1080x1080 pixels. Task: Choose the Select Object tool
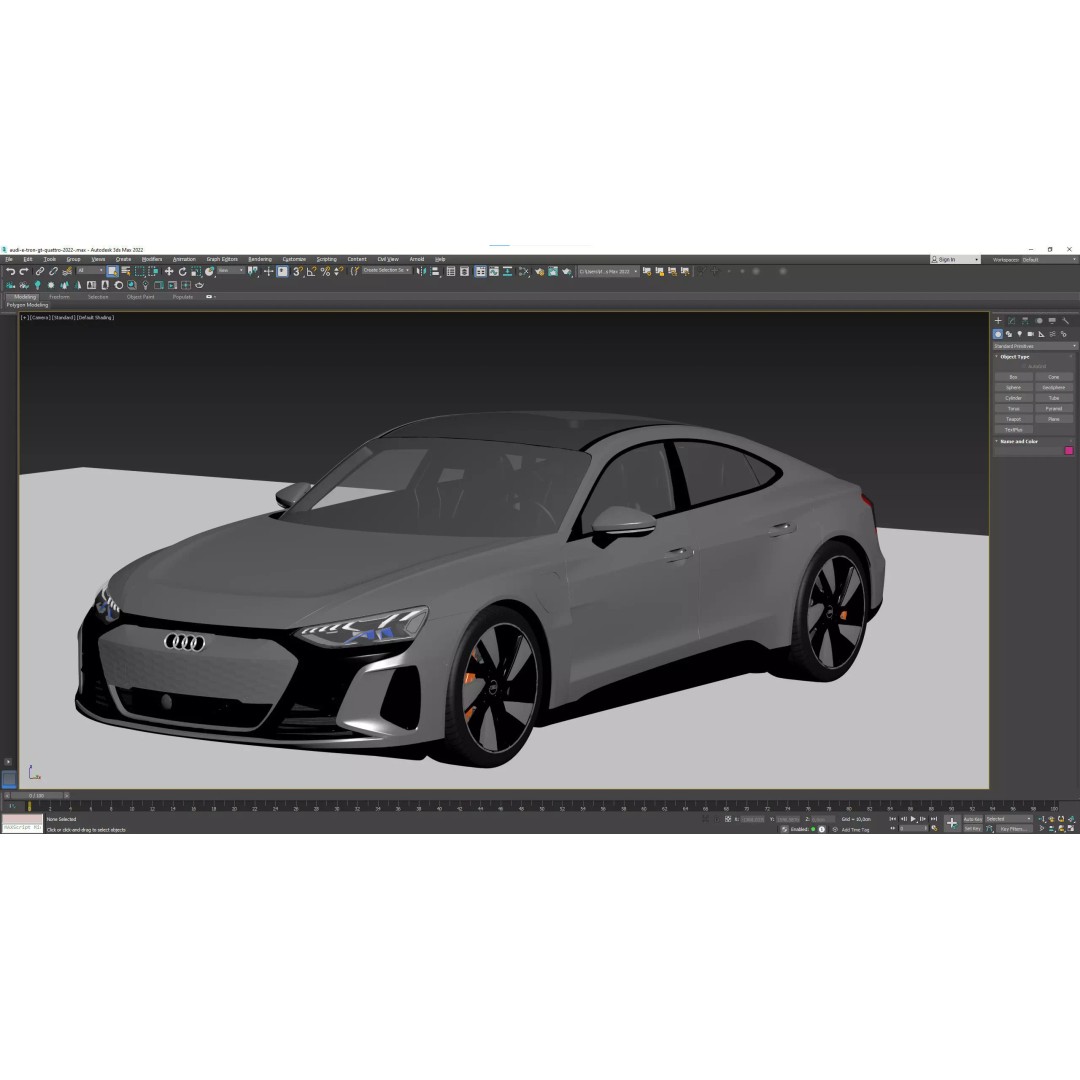tap(112, 271)
